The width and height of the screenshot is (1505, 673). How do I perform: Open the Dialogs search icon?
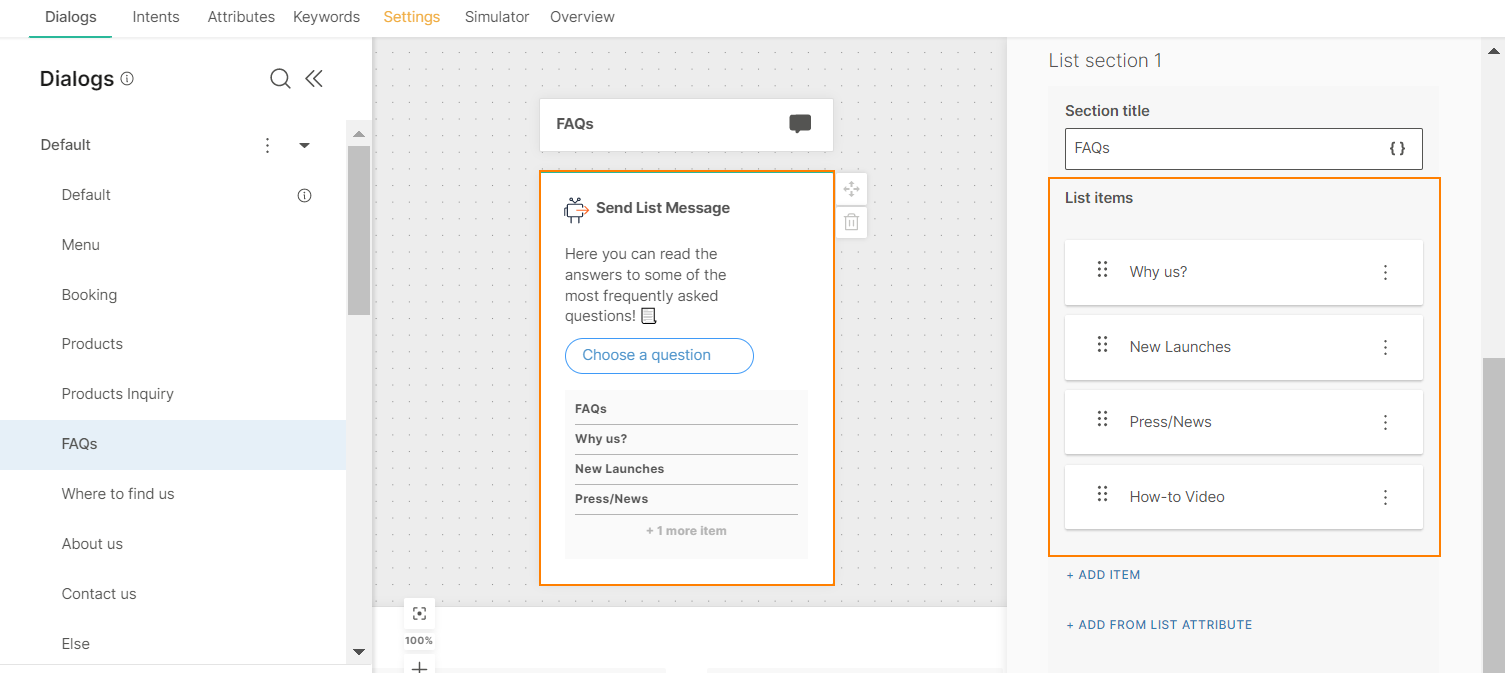click(x=280, y=78)
